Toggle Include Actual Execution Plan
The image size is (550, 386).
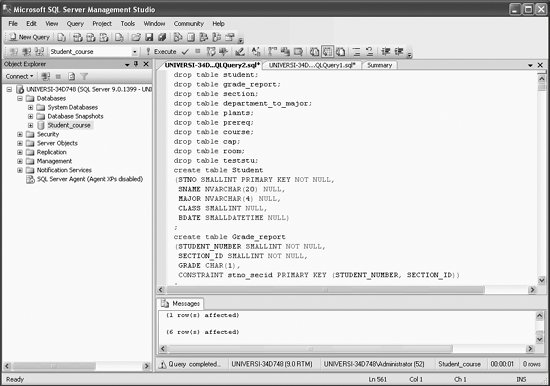pos(272,52)
